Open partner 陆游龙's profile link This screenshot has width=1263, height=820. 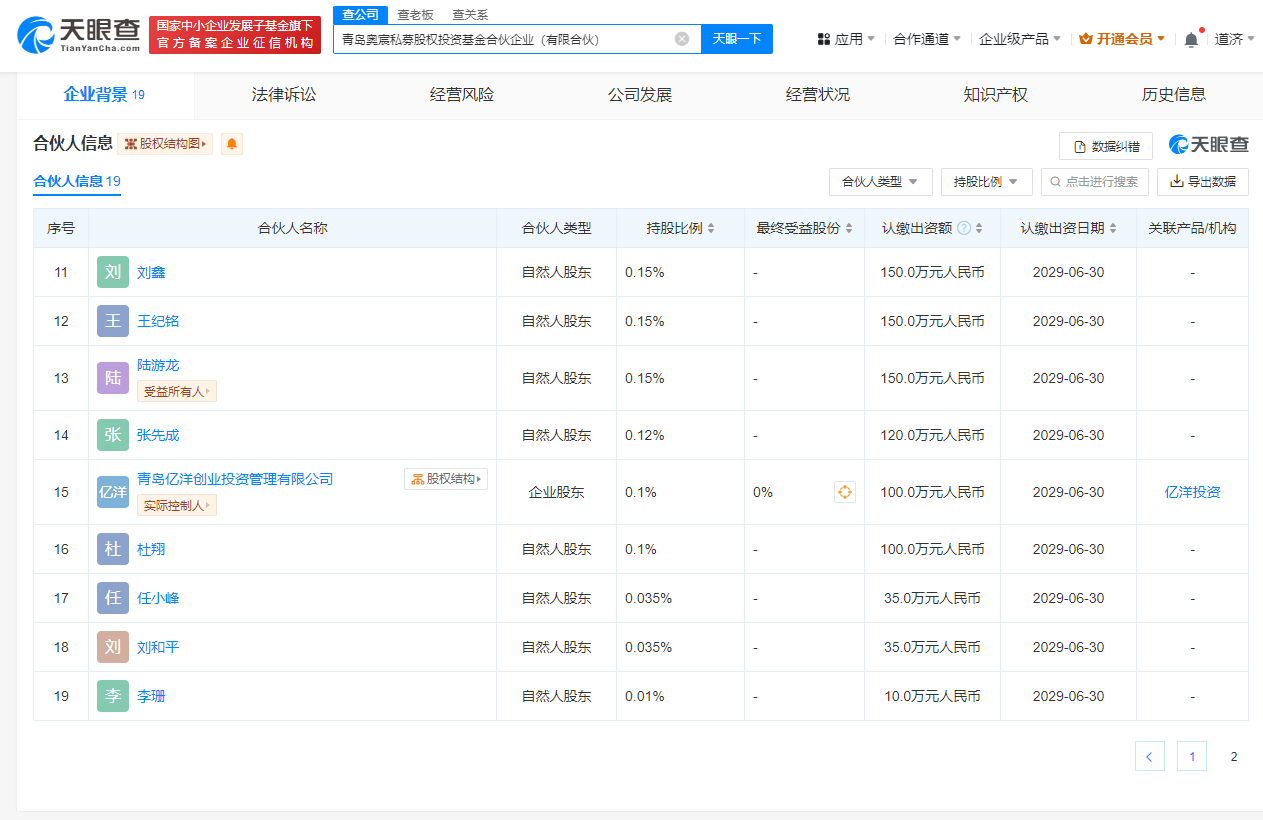[157, 366]
